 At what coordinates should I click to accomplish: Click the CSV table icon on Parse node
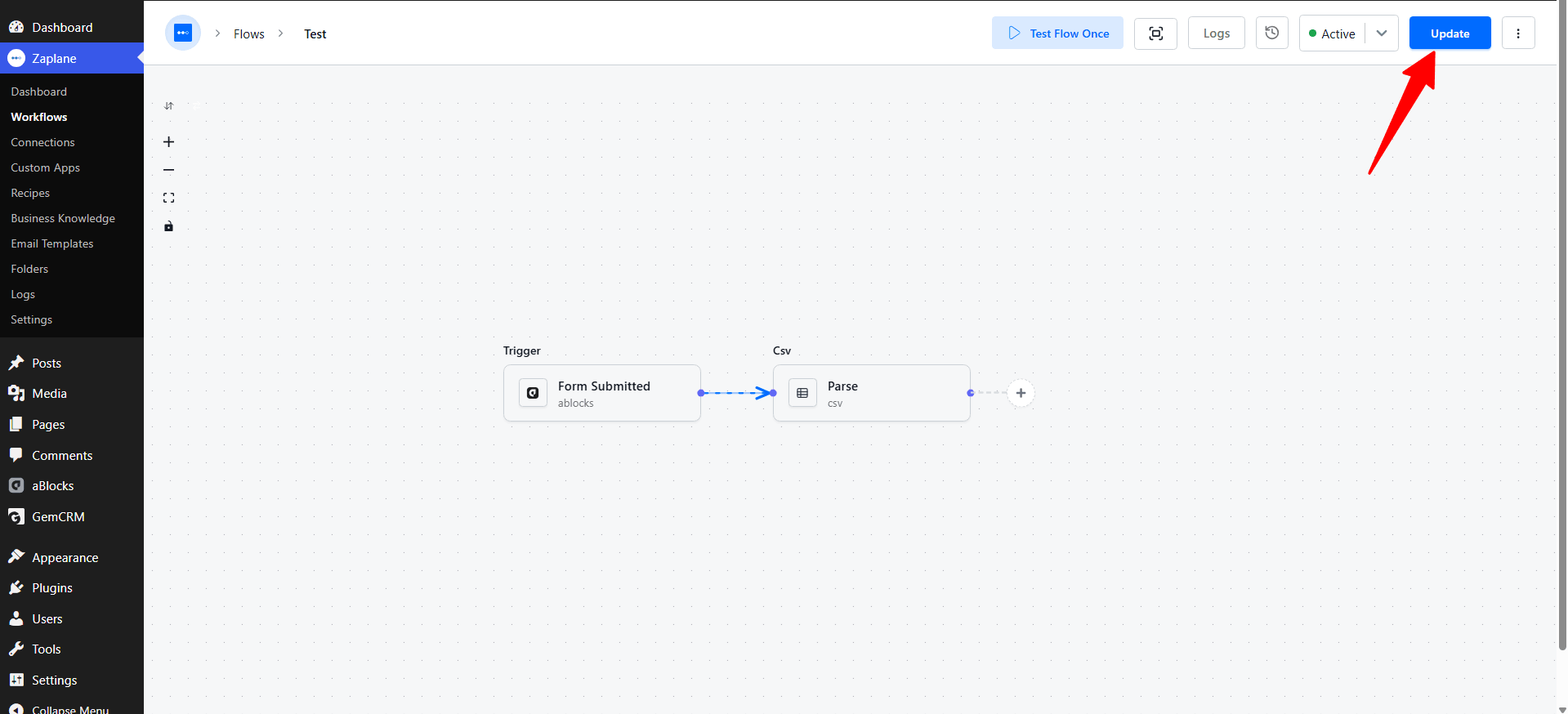pyautogui.click(x=802, y=393)
